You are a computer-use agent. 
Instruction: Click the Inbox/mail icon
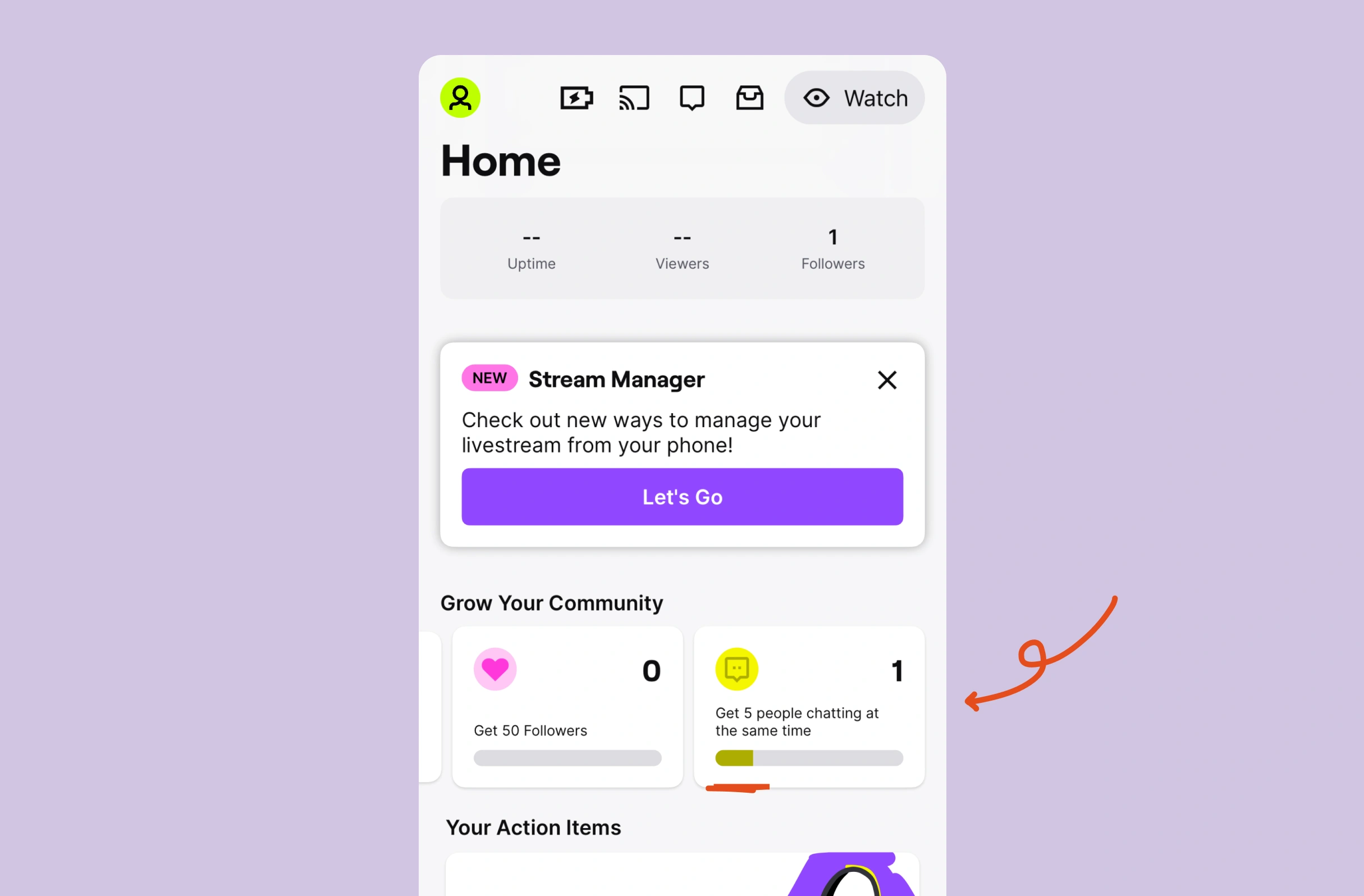tap(750, 97)
